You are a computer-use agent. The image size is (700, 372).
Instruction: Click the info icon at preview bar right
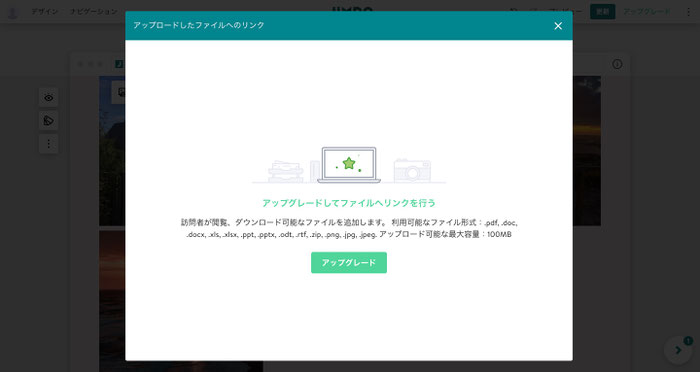tap(617, 64)
